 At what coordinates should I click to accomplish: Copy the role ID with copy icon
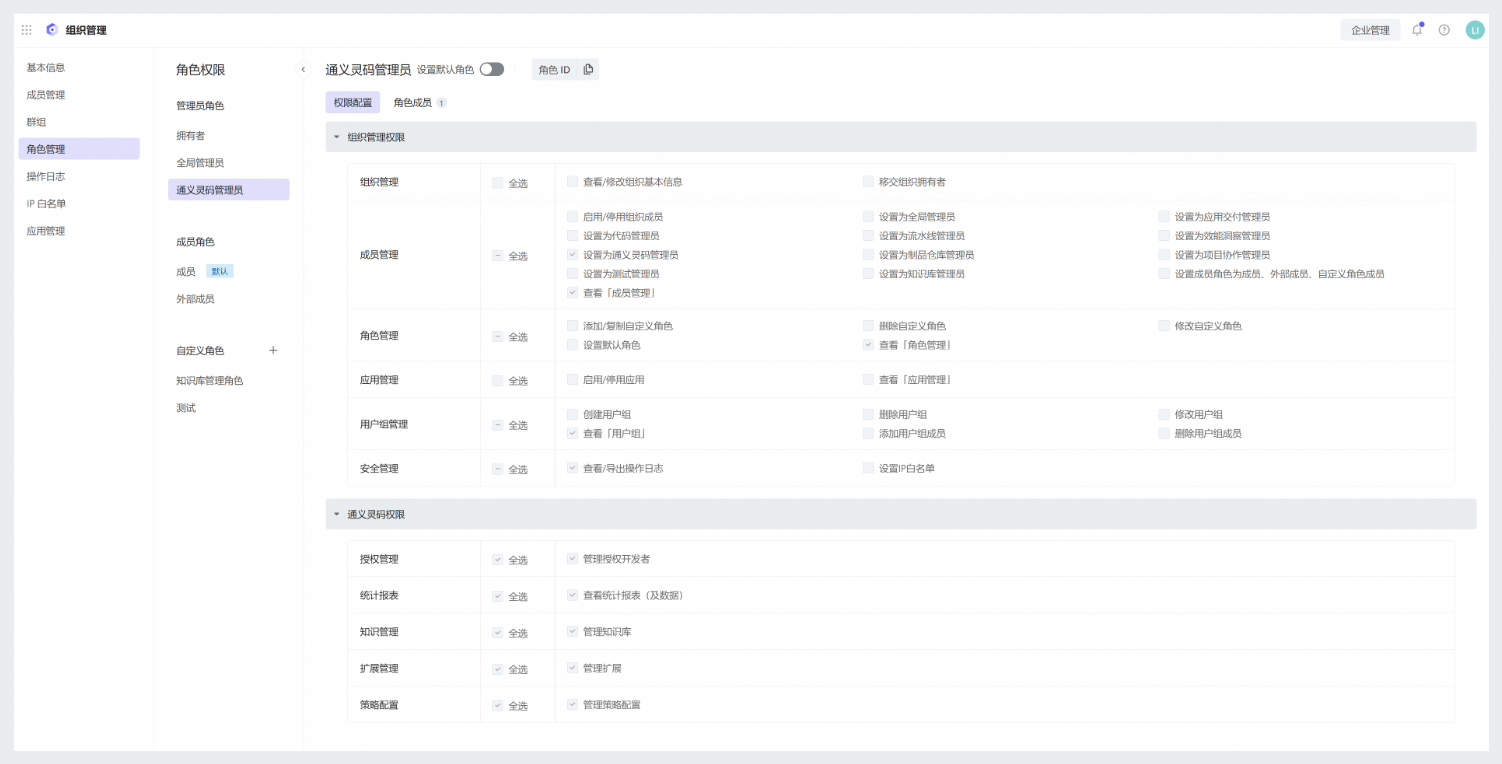588,69
